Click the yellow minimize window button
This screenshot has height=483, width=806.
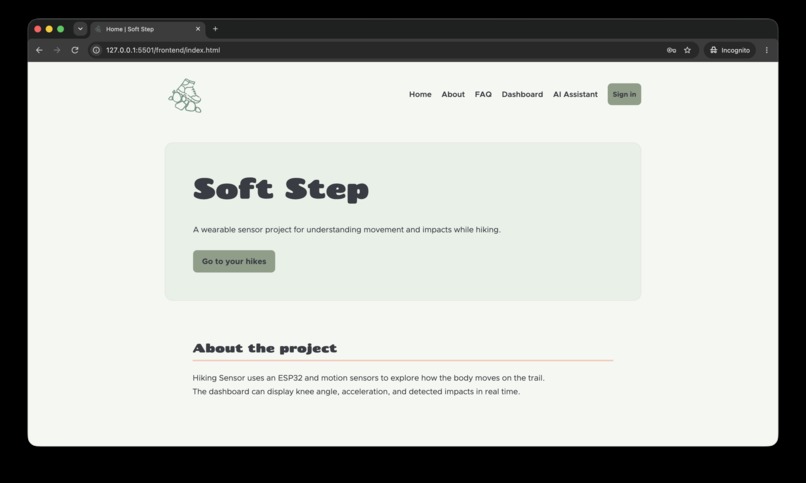point(49,29)
